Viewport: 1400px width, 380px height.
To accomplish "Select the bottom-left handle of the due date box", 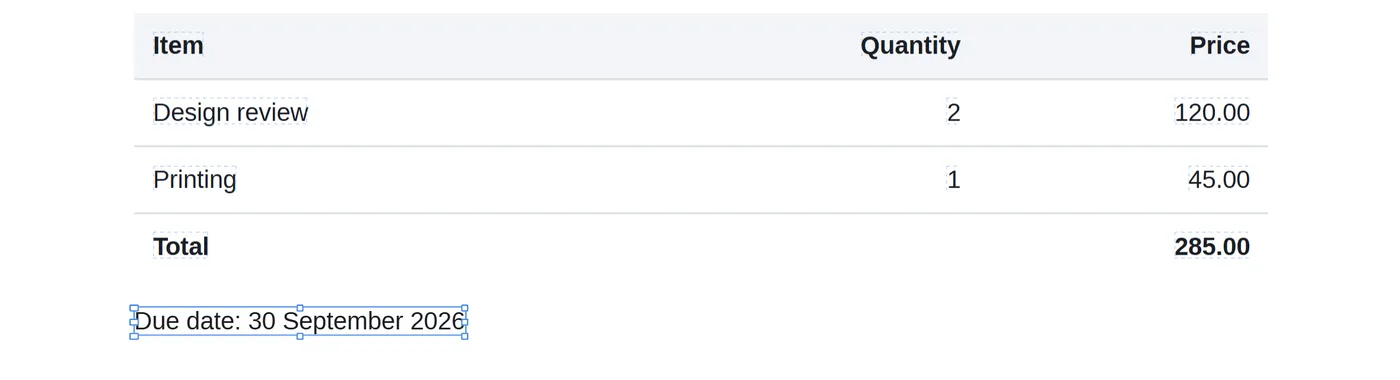I will click(134, 336).
